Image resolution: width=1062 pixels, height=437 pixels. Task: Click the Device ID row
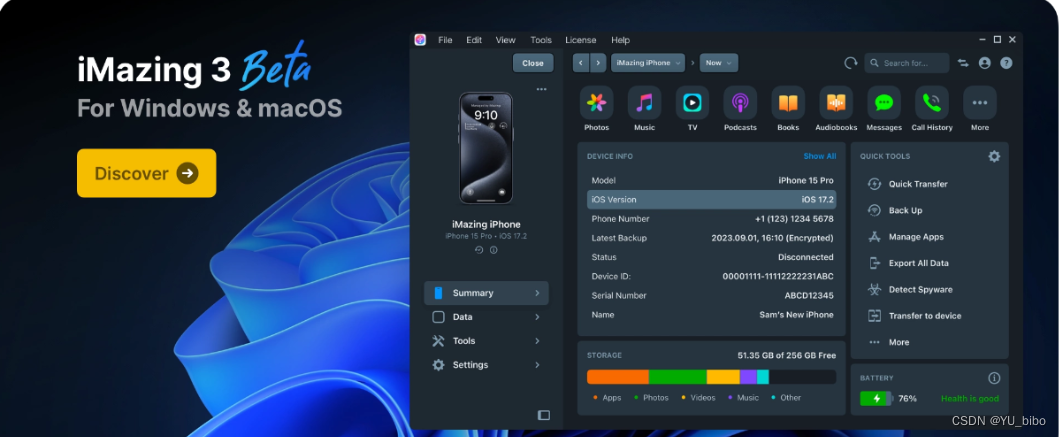(x=711, y=276)
